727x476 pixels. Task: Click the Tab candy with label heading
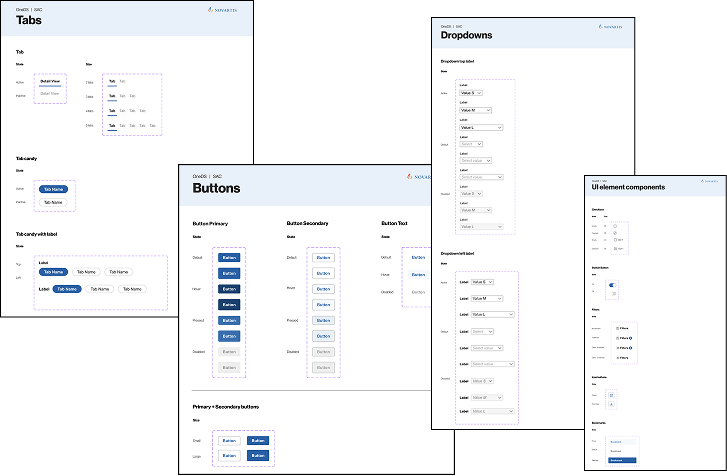pyautogui.click(x=37, y=234)
